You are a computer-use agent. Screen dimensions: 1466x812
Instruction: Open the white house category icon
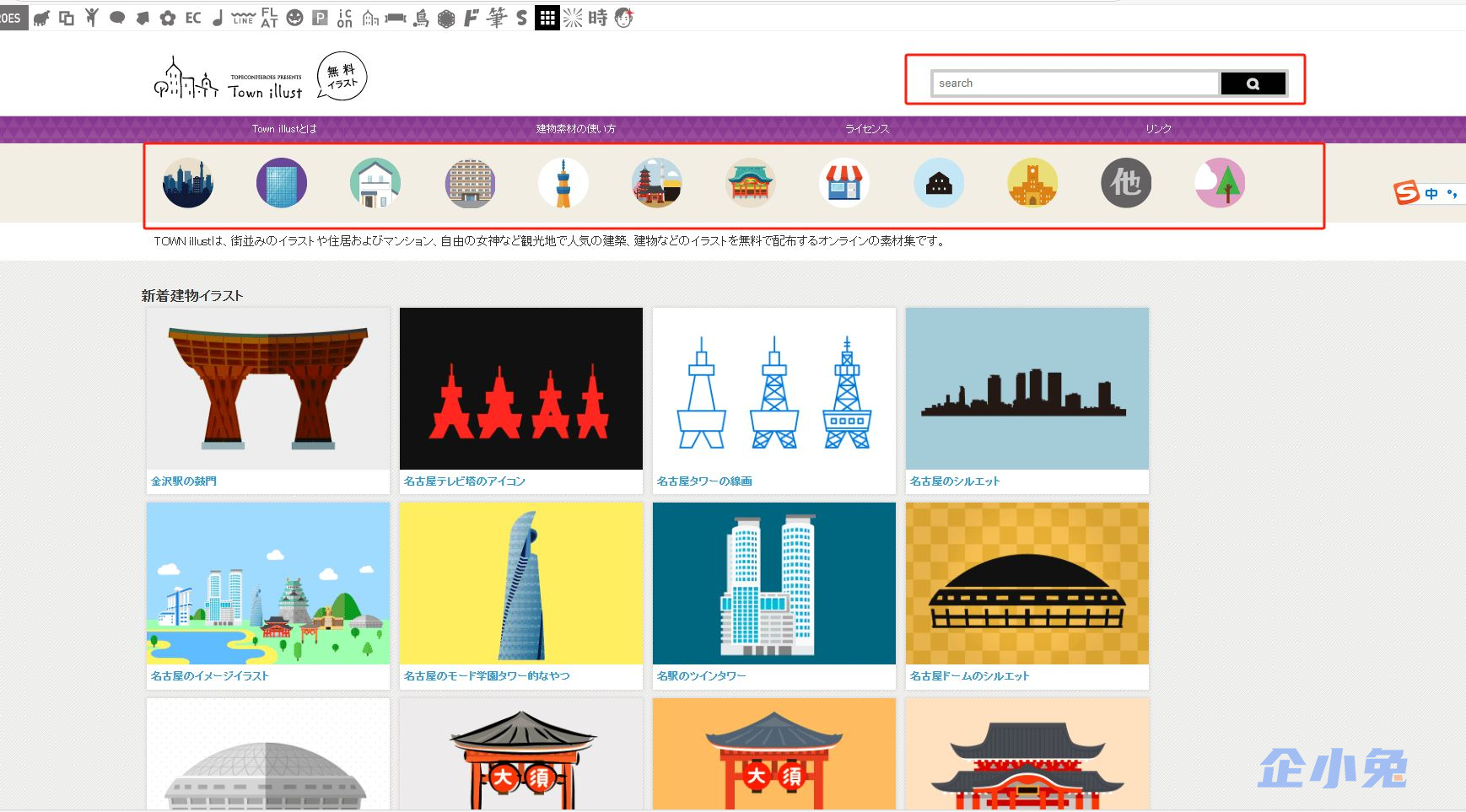coord(375,183)
